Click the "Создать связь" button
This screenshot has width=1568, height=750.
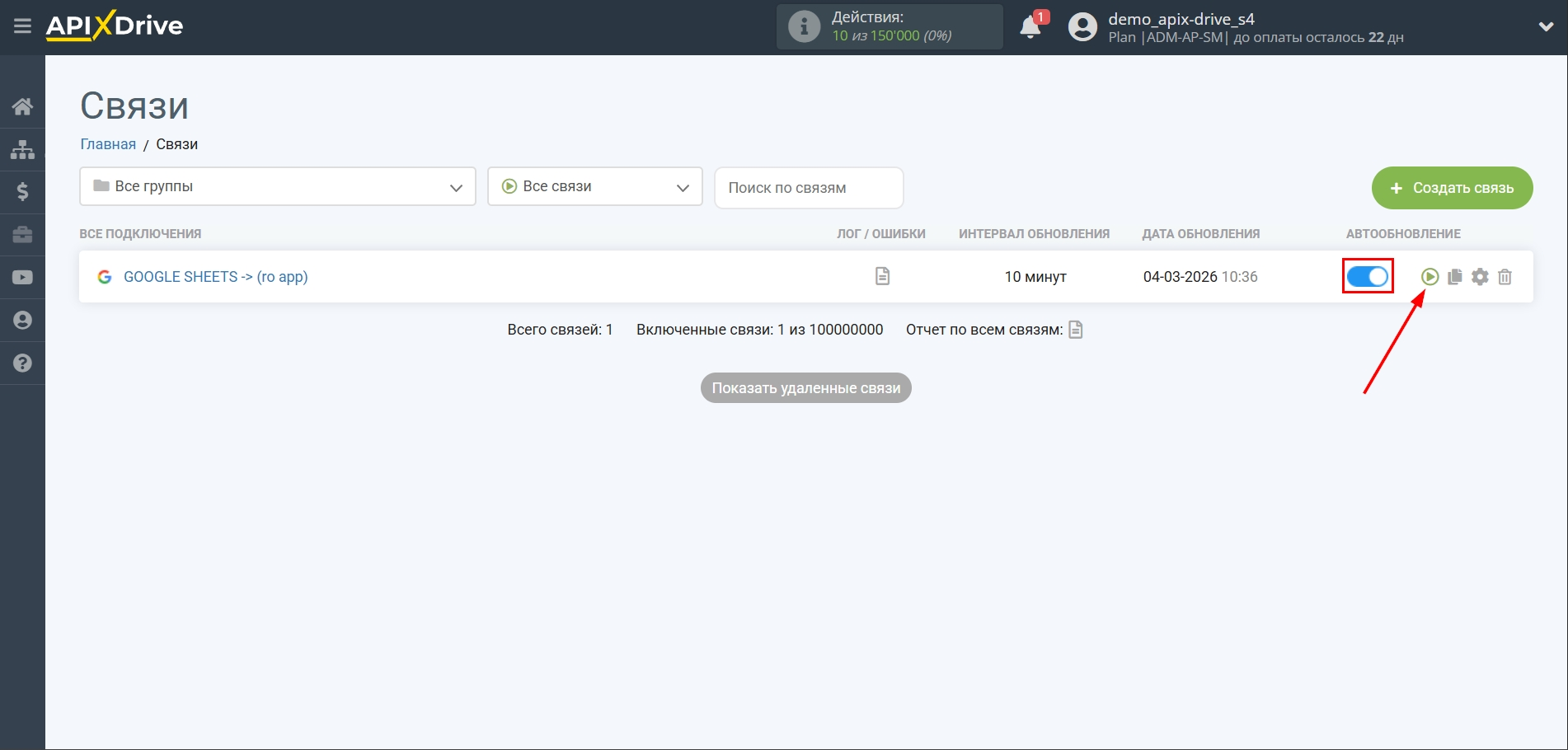point(1452,188)
